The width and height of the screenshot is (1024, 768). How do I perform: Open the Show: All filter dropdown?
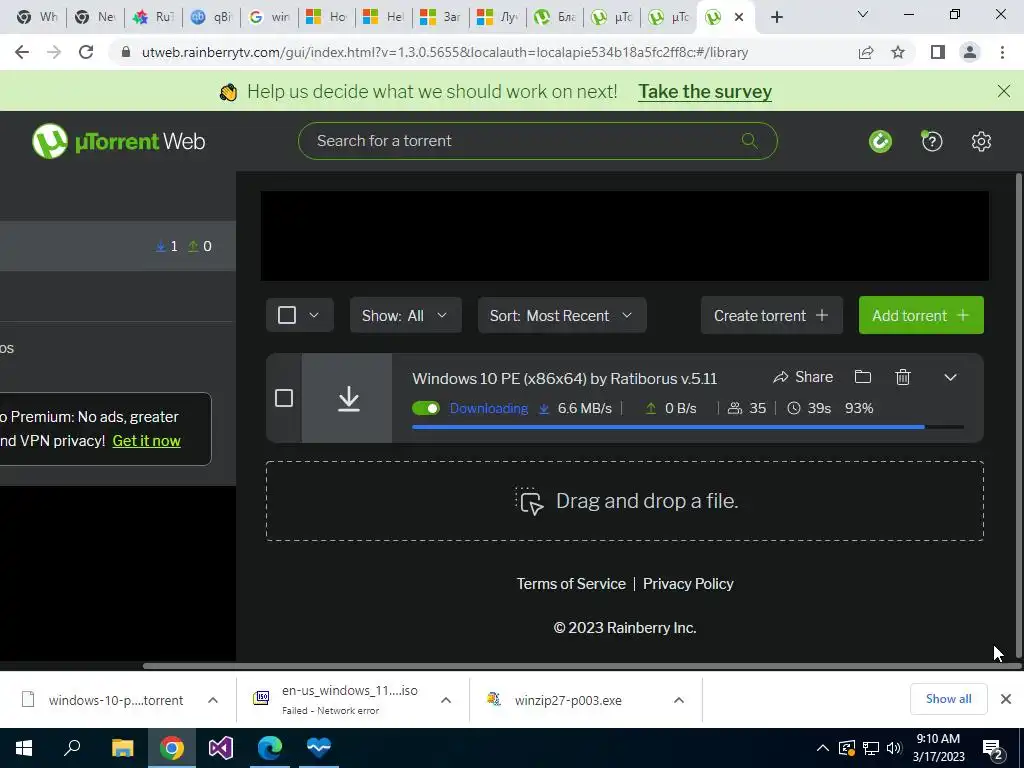[406, 315]
